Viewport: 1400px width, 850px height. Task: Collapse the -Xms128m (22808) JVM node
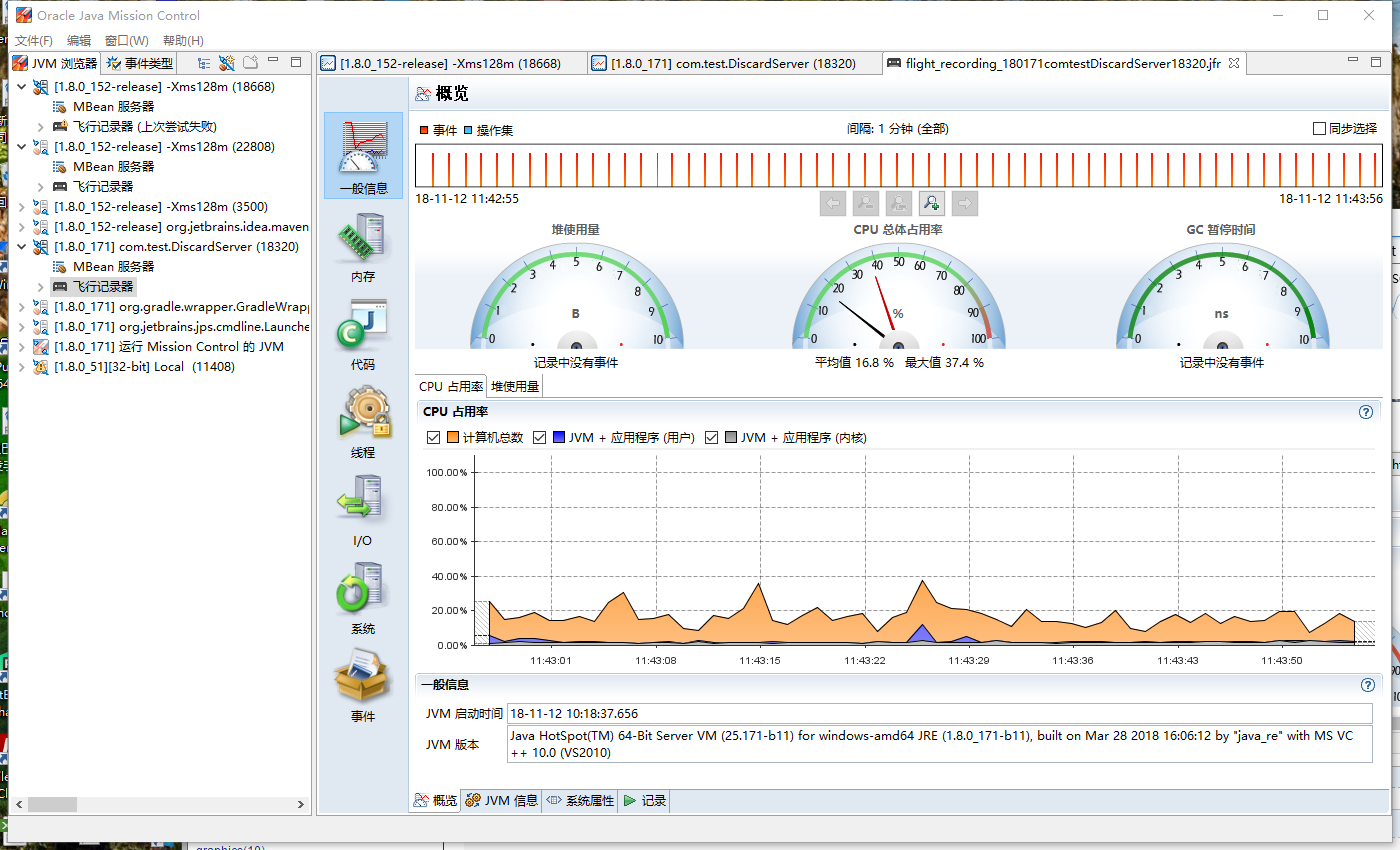click(x=22, y=147)
